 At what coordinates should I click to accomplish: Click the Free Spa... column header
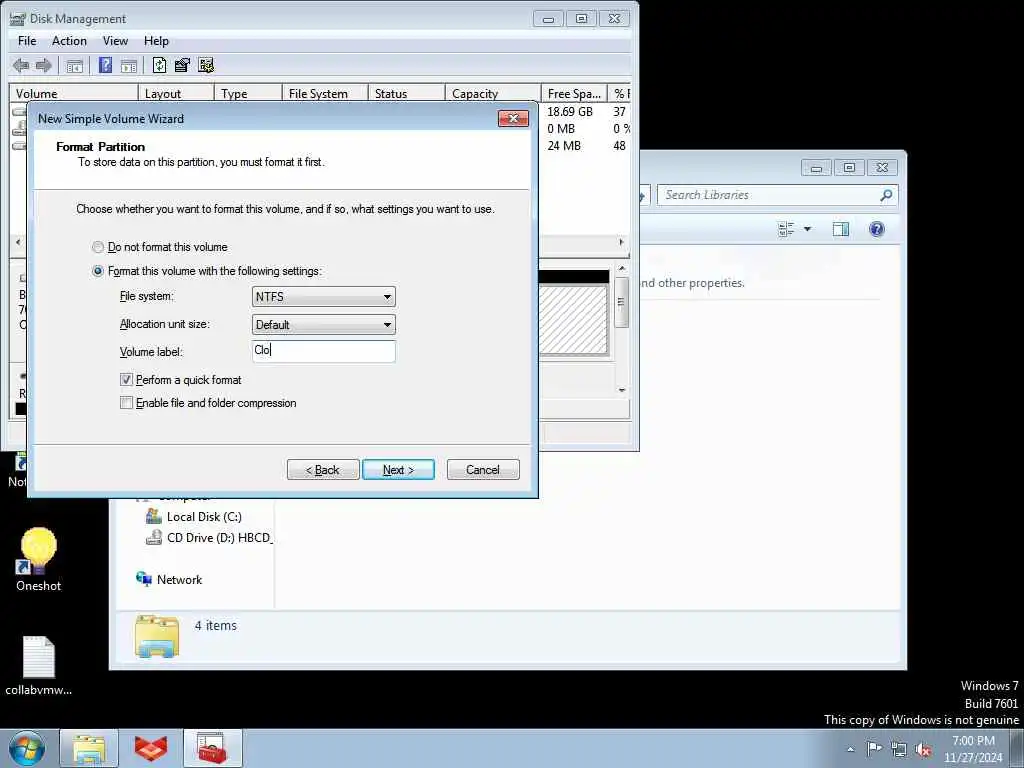point(574,93)
